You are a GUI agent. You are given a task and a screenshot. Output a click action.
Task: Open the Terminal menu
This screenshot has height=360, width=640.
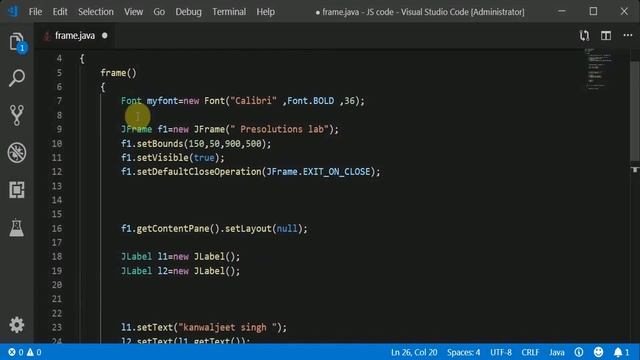point(229,12)
